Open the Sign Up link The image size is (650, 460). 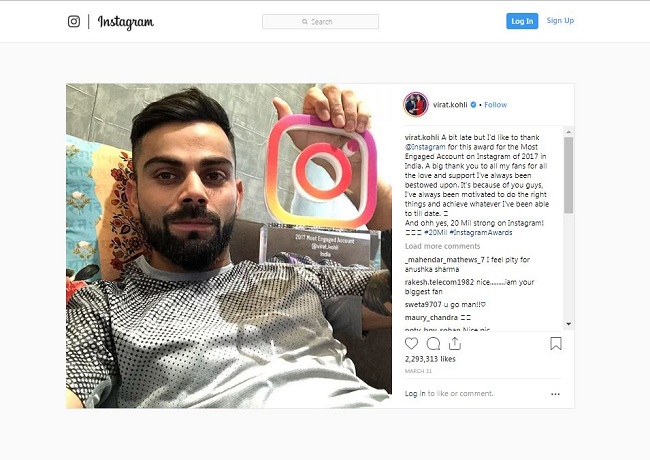(560, 21)
